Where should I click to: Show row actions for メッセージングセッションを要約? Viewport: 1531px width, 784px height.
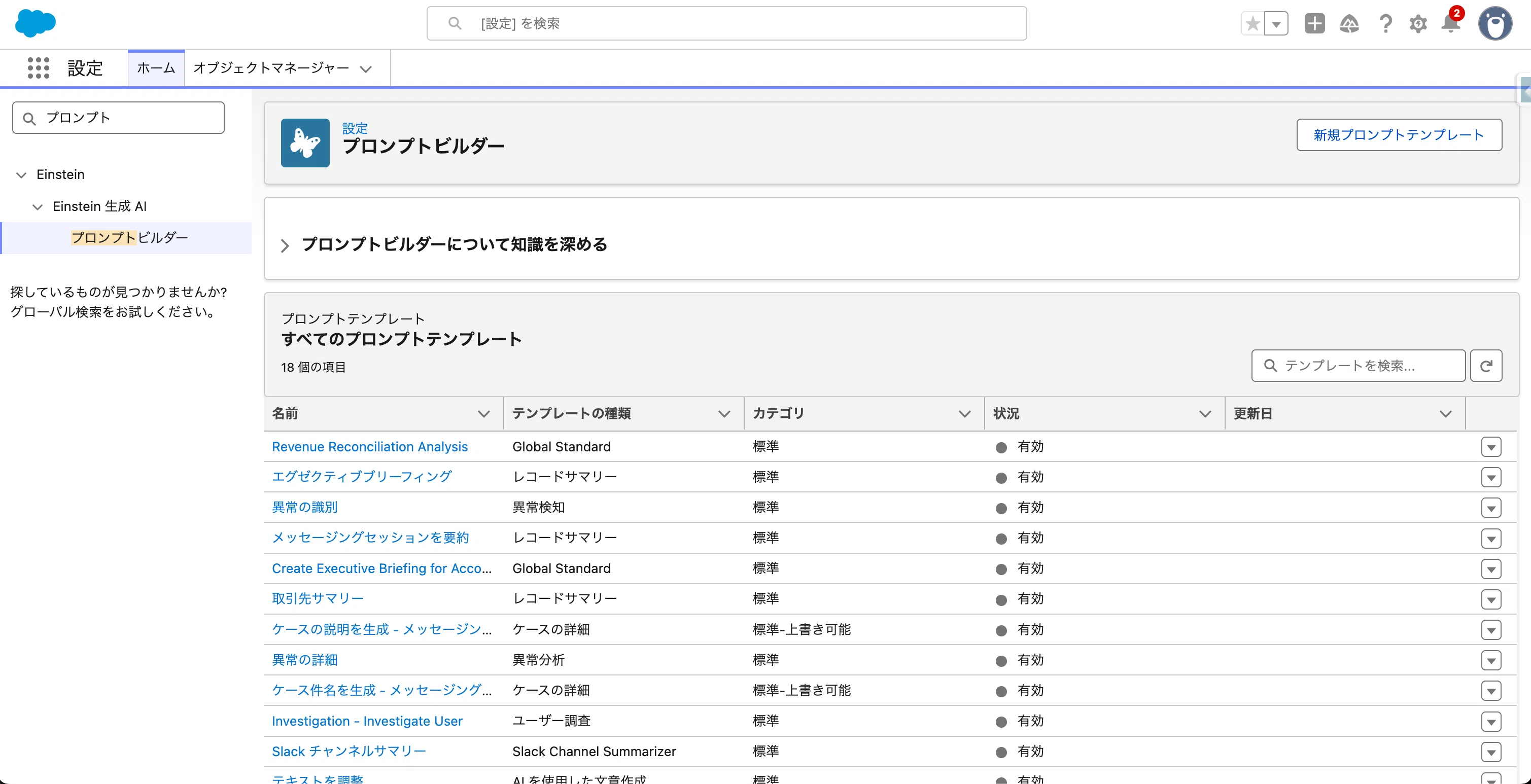tap(1490, 539)
